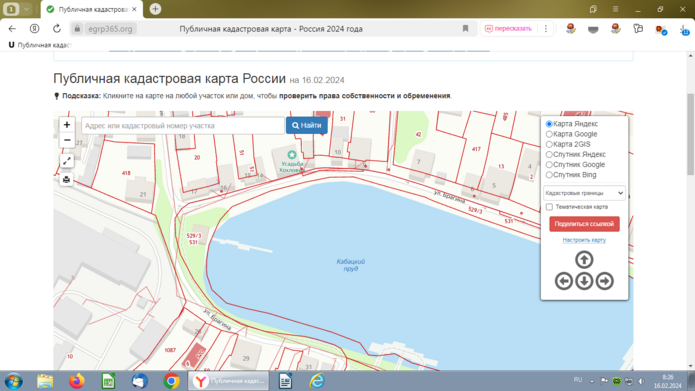This screenshot has width=695, height=391.
Task: Pan map up with arrow icon
Action: click(584, 260)
